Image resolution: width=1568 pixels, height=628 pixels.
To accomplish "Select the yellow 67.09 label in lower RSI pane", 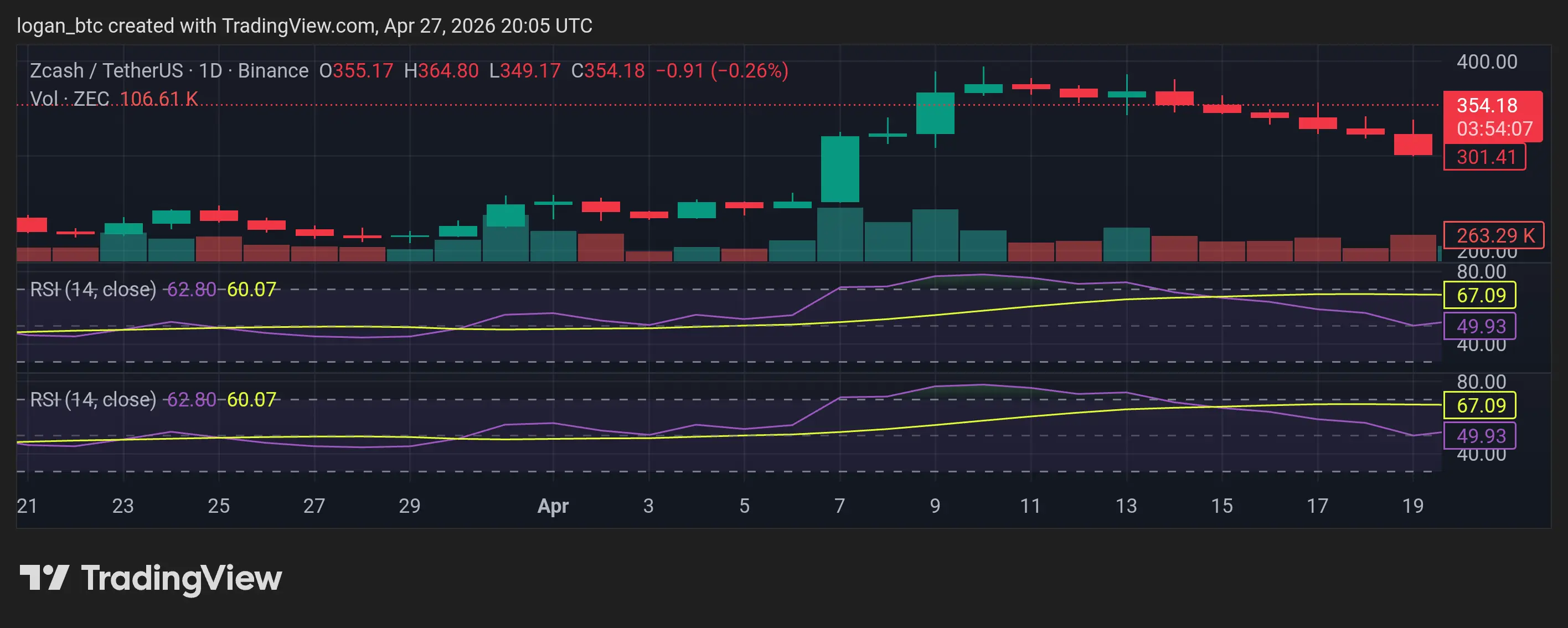I will tap(1480, 405).
